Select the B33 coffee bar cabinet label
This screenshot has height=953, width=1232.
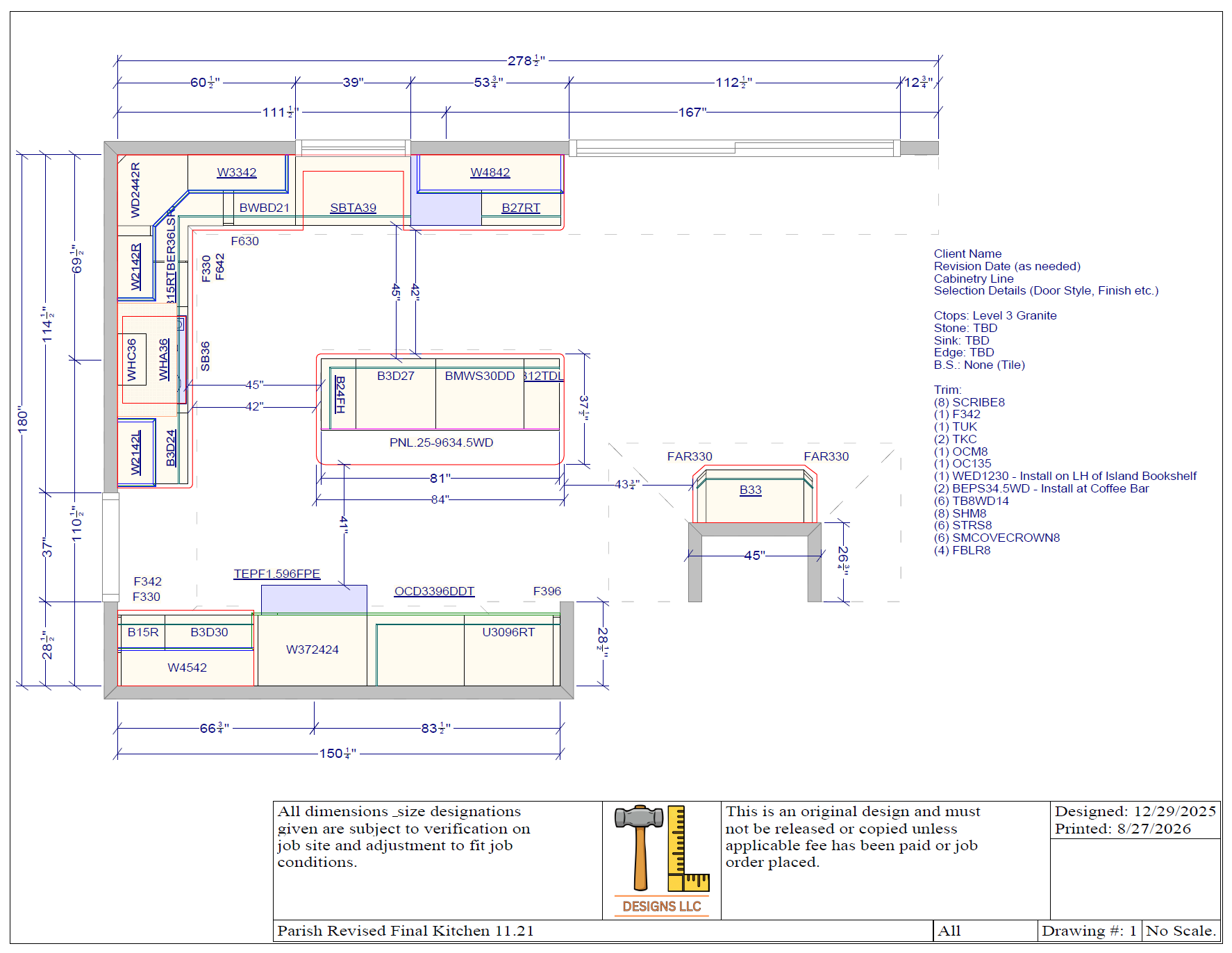point(751,490)
